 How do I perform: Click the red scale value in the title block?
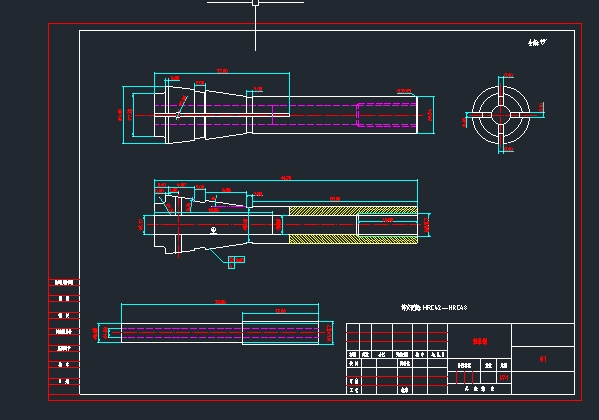(x=504, y=378)
